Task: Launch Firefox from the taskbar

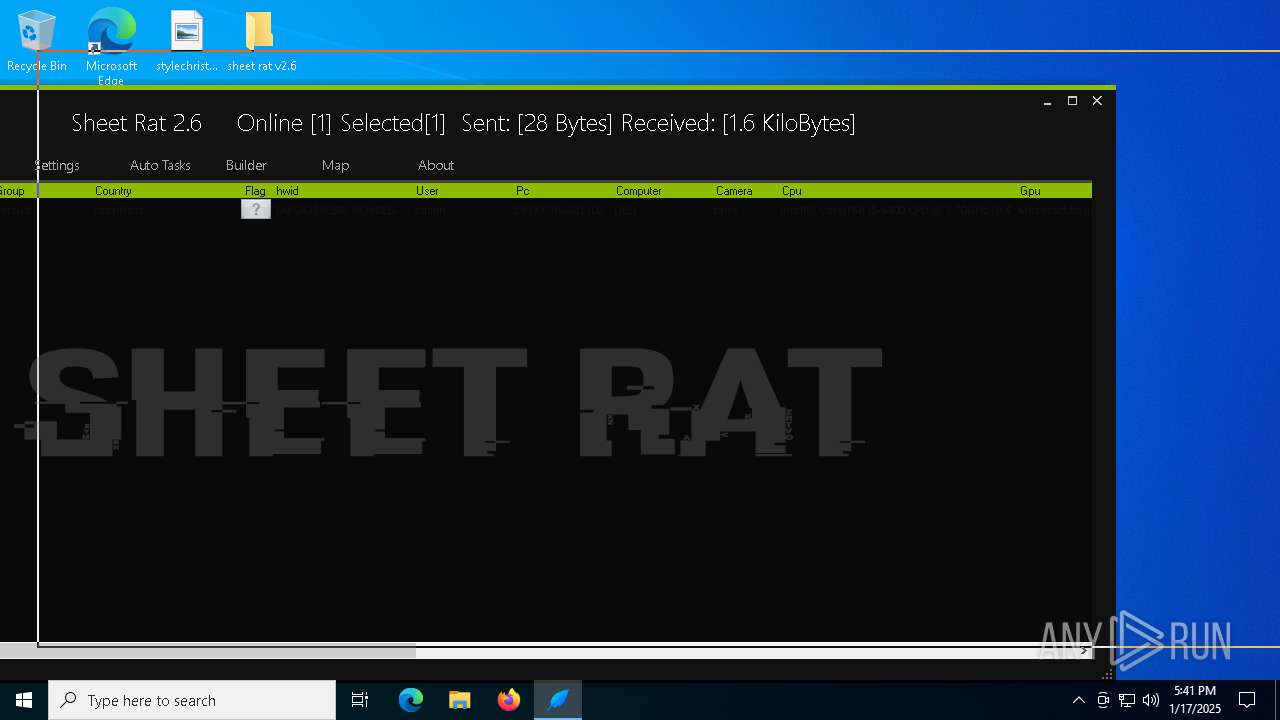Action: click(509, 700)
